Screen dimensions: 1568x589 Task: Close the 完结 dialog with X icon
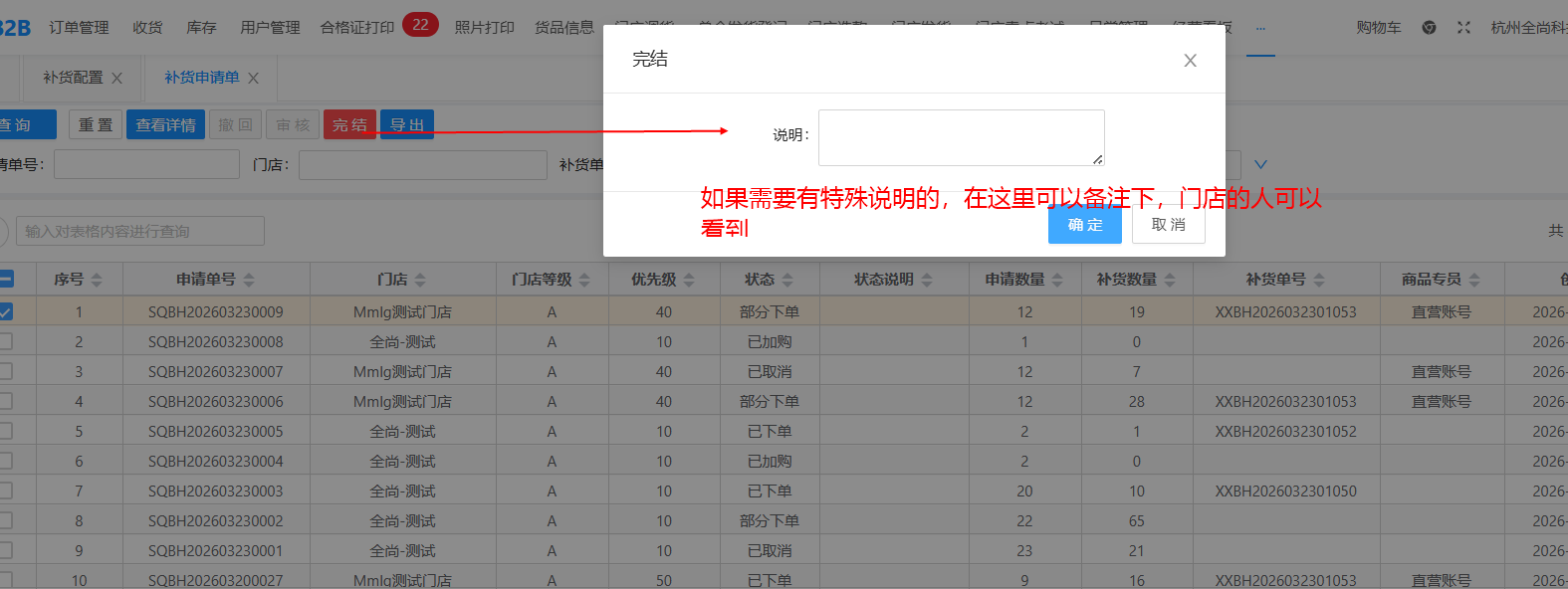point(1190,61)
